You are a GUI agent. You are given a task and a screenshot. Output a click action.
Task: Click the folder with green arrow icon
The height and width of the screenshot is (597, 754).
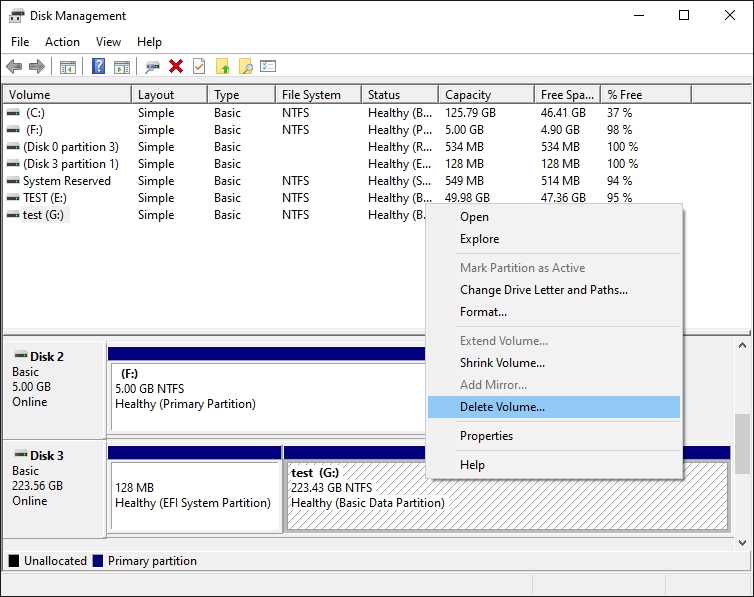point(222,67)
